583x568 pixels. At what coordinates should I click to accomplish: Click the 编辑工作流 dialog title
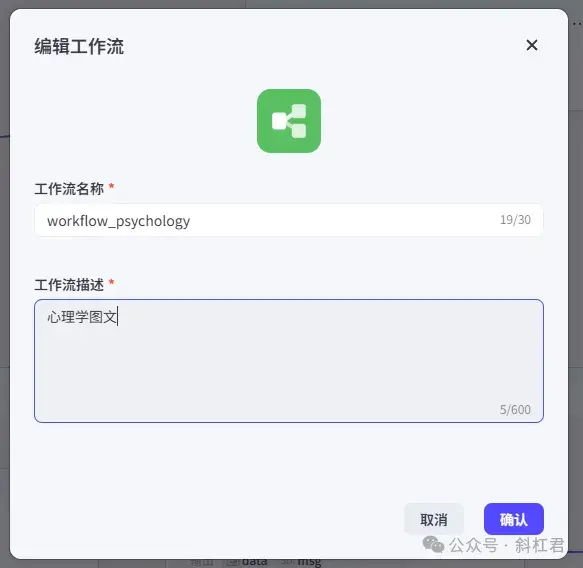point(79,46)
